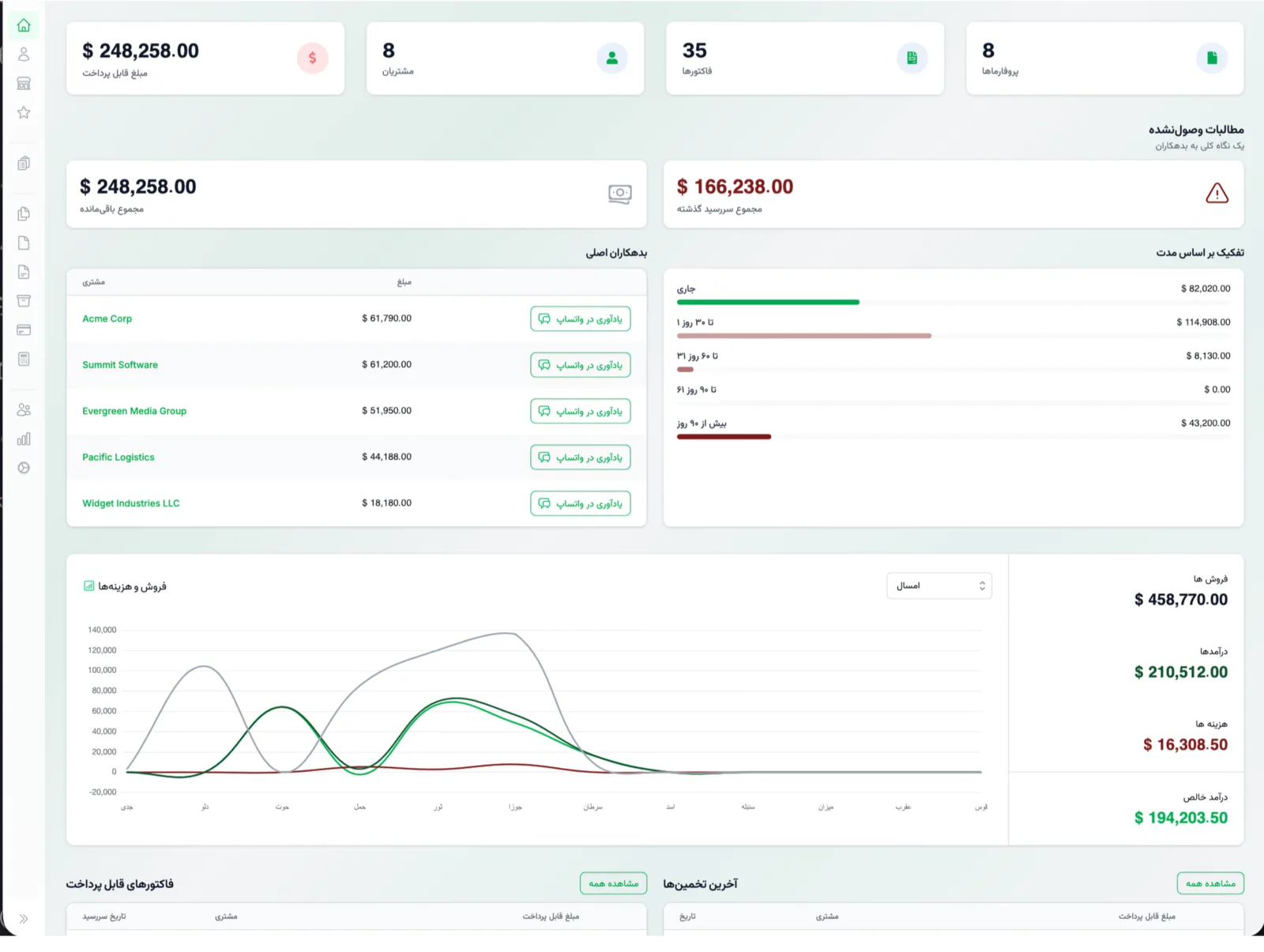Image resolution: width=1264 pixels, height=952 pixels.
Task: Open the bar chart reports sidebar icon
Action: pos(24,438)
